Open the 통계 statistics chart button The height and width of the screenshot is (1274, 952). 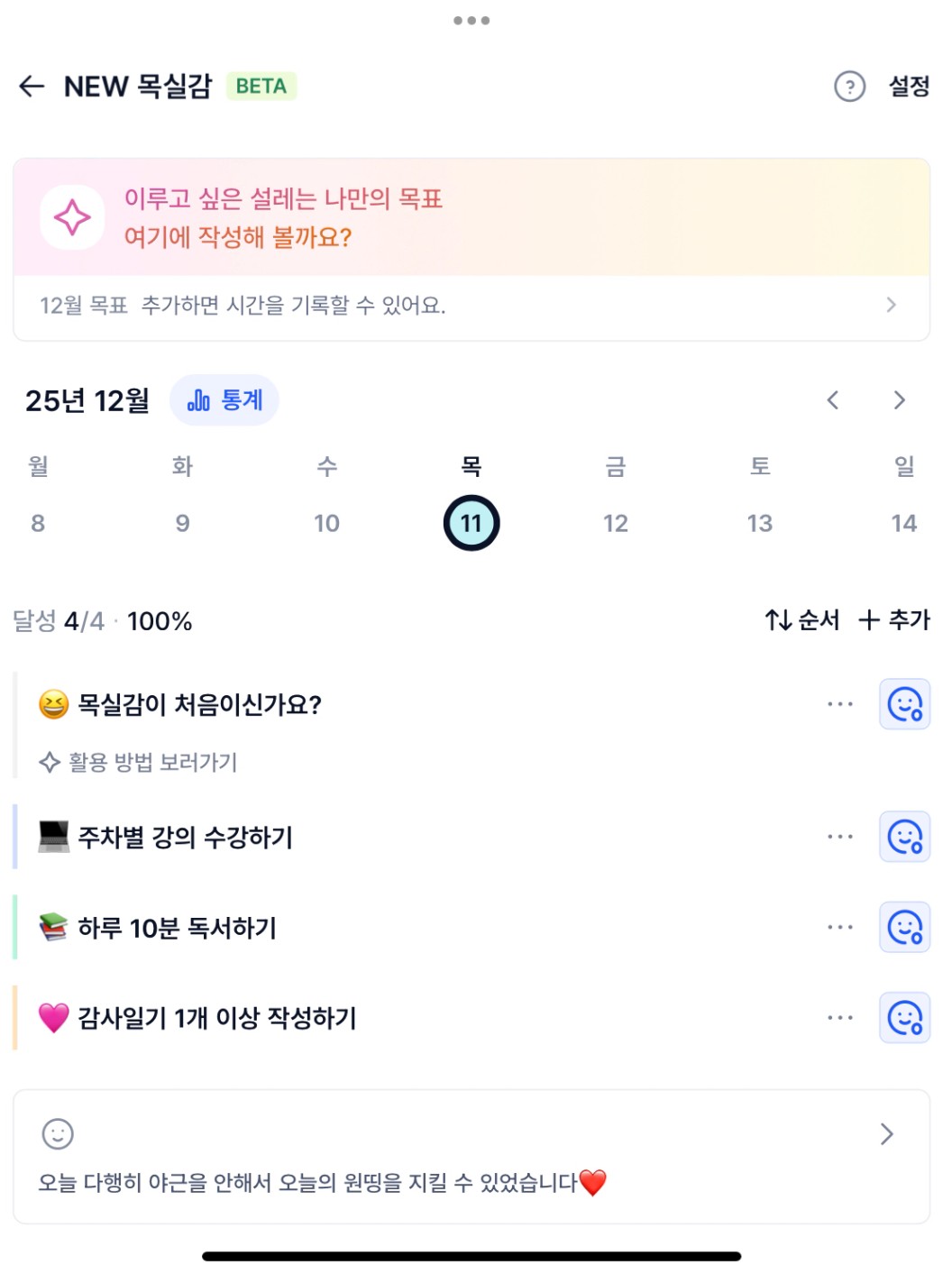(224, 400)
